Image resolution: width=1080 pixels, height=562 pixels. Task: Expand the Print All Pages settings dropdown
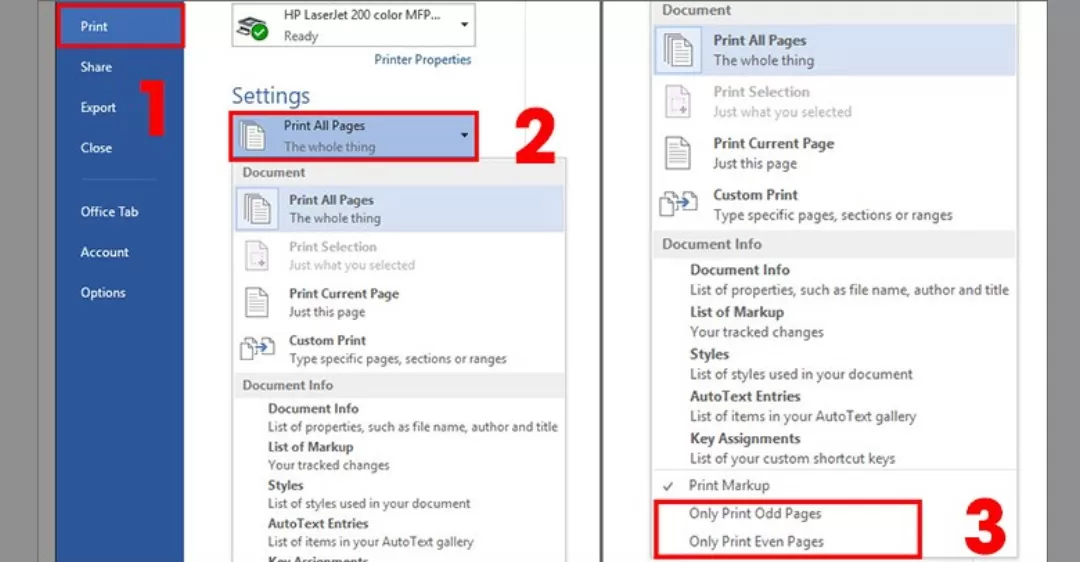[x=464, y=136]
